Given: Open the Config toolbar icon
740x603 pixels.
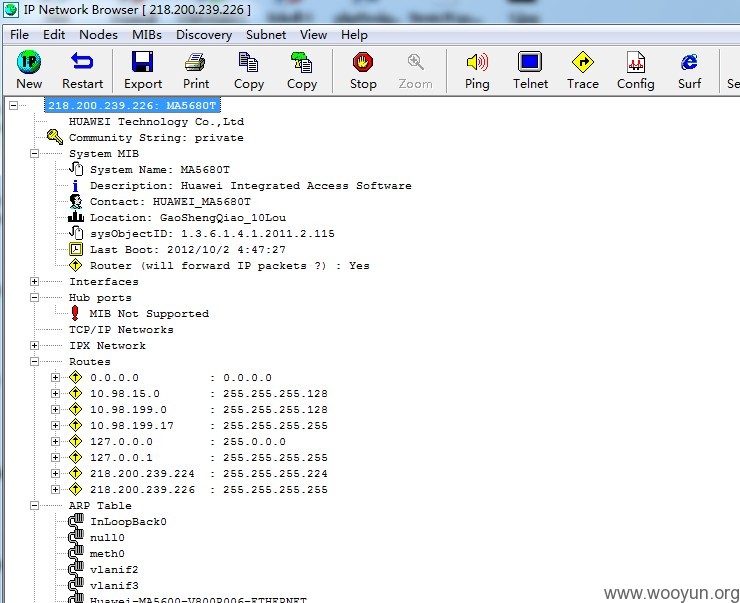Looking at the screenshot, I should coord(636,62).
